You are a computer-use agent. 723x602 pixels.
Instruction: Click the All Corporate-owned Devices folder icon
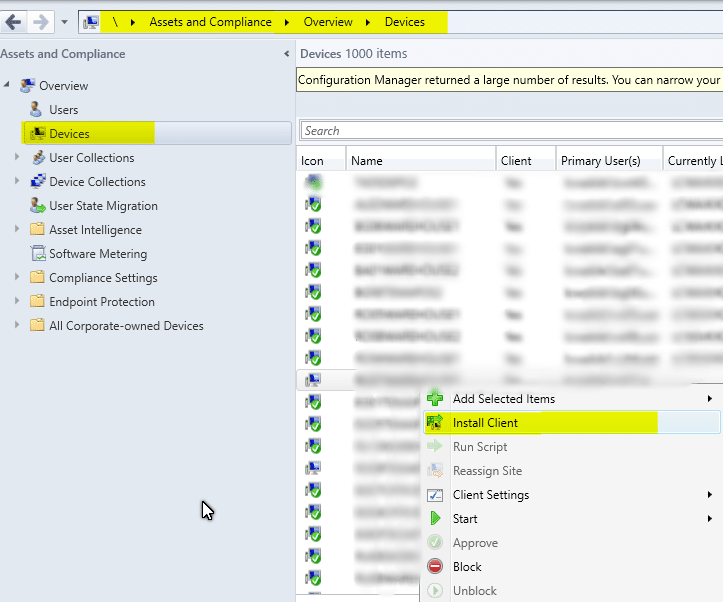37,325
